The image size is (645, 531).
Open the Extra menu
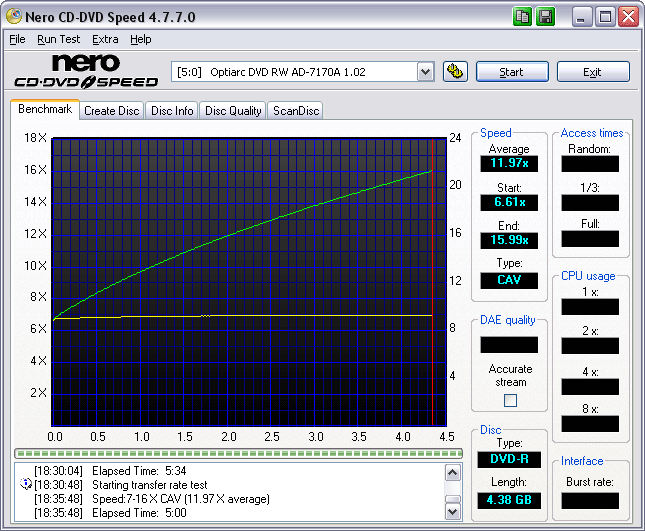[x=105, y=39]
